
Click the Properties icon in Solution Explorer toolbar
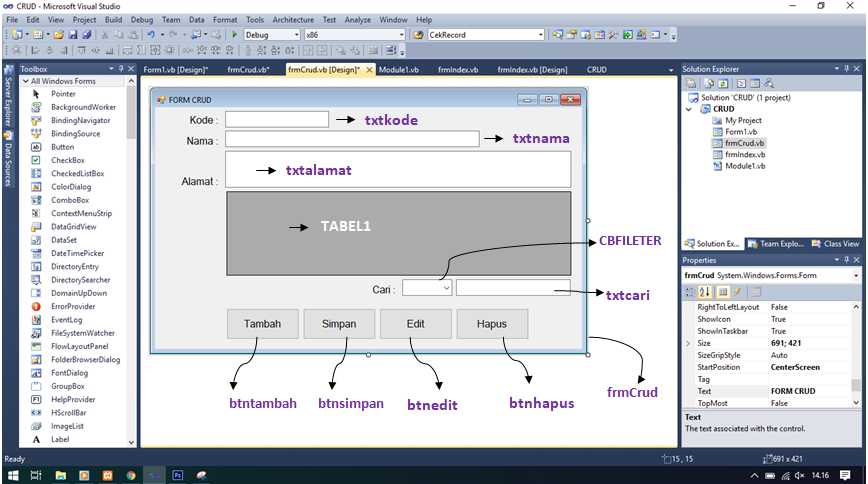pyautogui.click(x=691, y=84)
